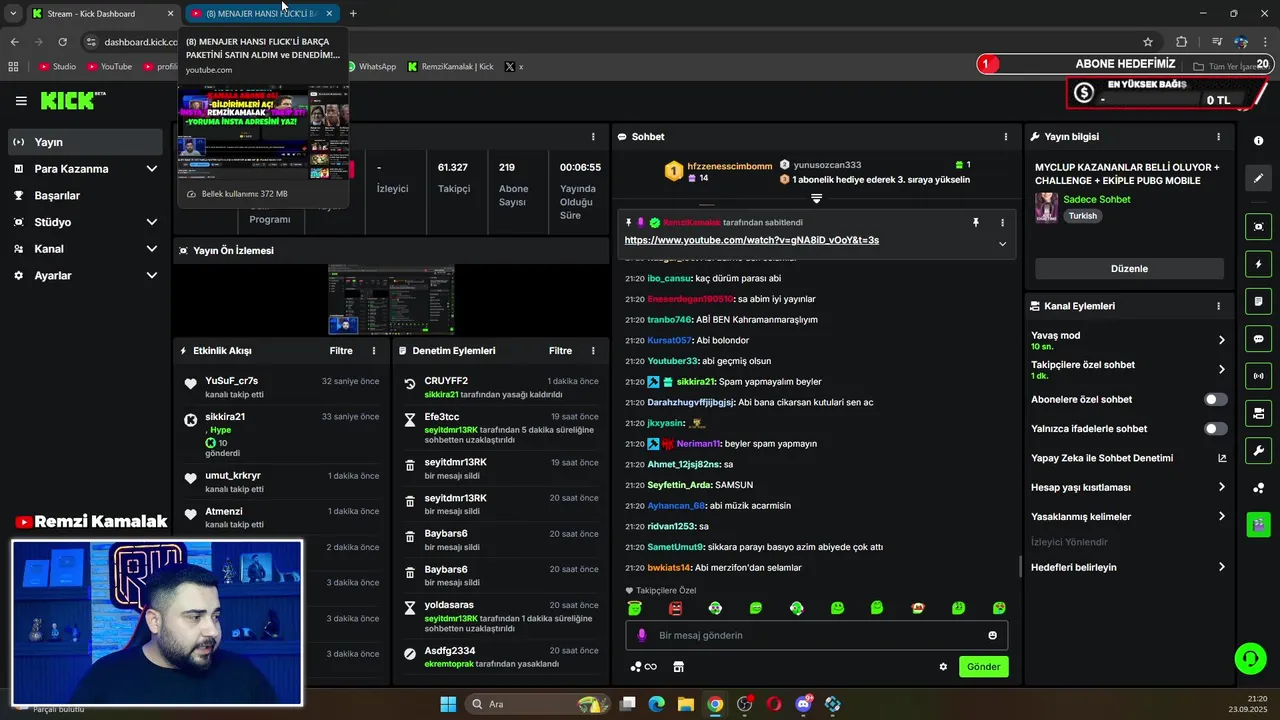Open the three-dot menu of the Sohbet panel

(x=1006, y=137)
